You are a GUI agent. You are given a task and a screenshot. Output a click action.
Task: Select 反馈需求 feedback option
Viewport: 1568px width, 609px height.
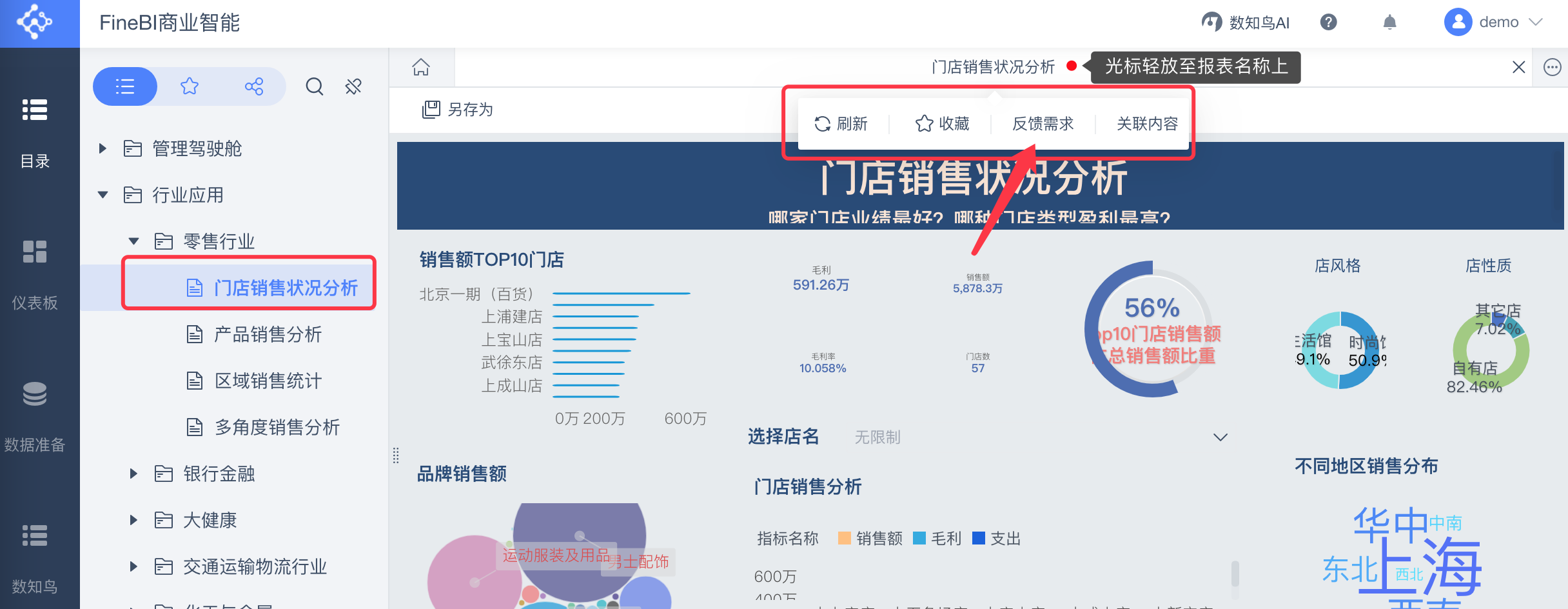click(1043, 123)
